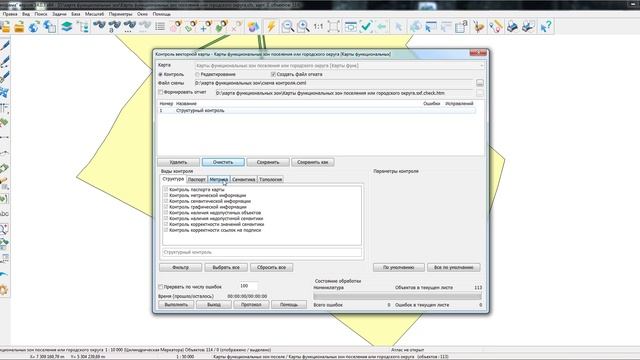The height and width of the screenshot is (360, 640).
Task: Open the map layers stack icon
Action: point(67,27)
